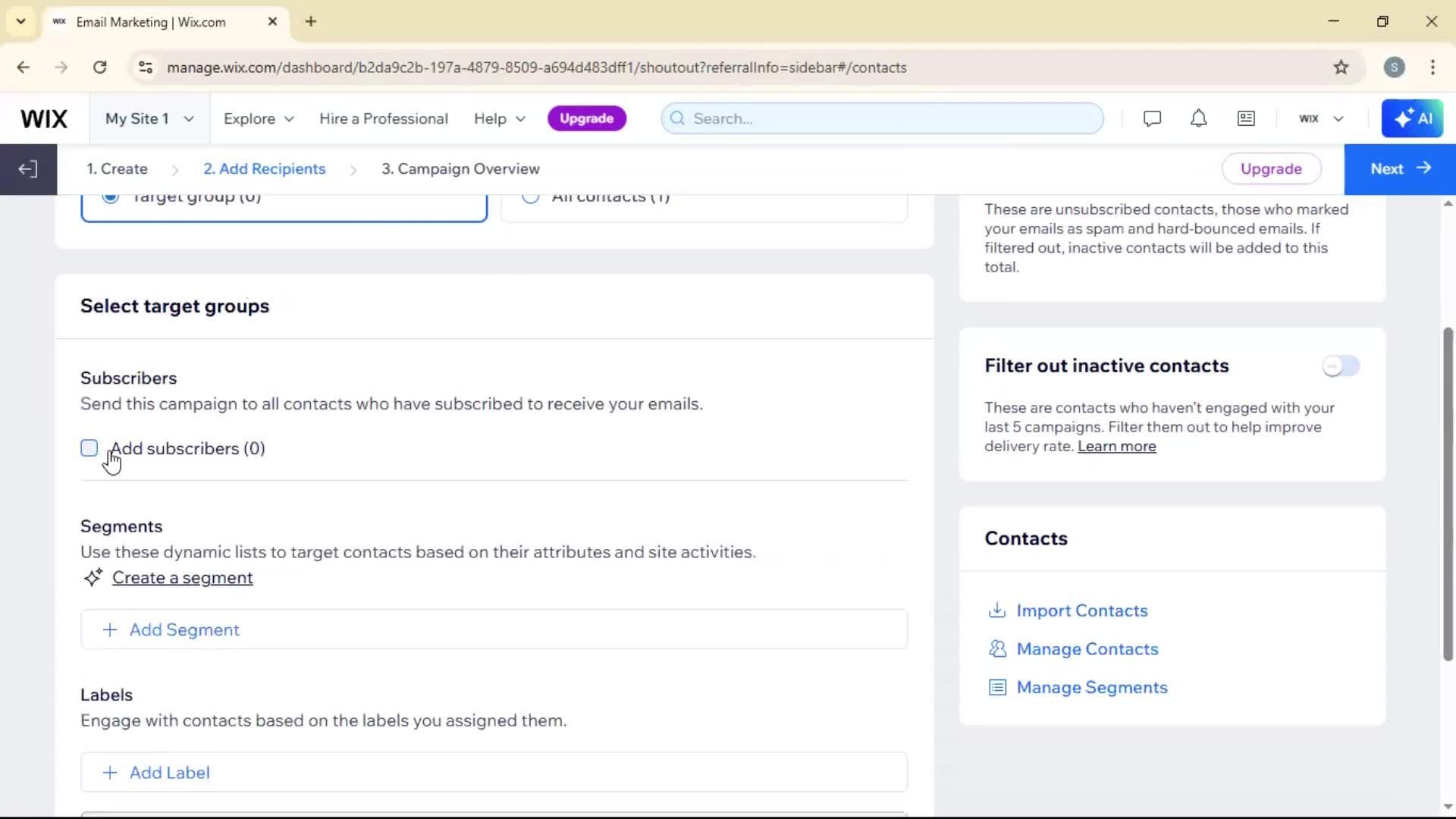Screen dimensions: 1456x819
Task: Open the Help dropdown menu
Action: [500, 119]
